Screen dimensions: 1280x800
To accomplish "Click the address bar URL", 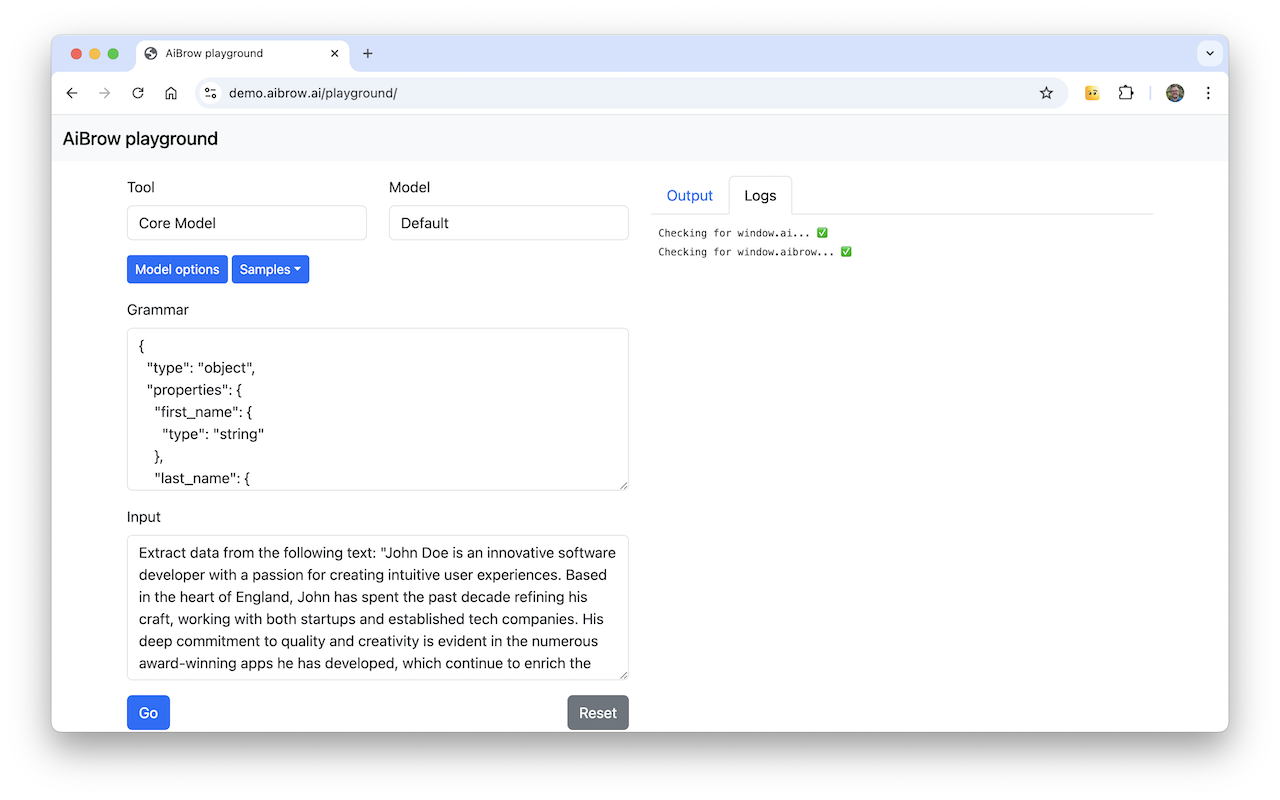I will coord(313,93).
